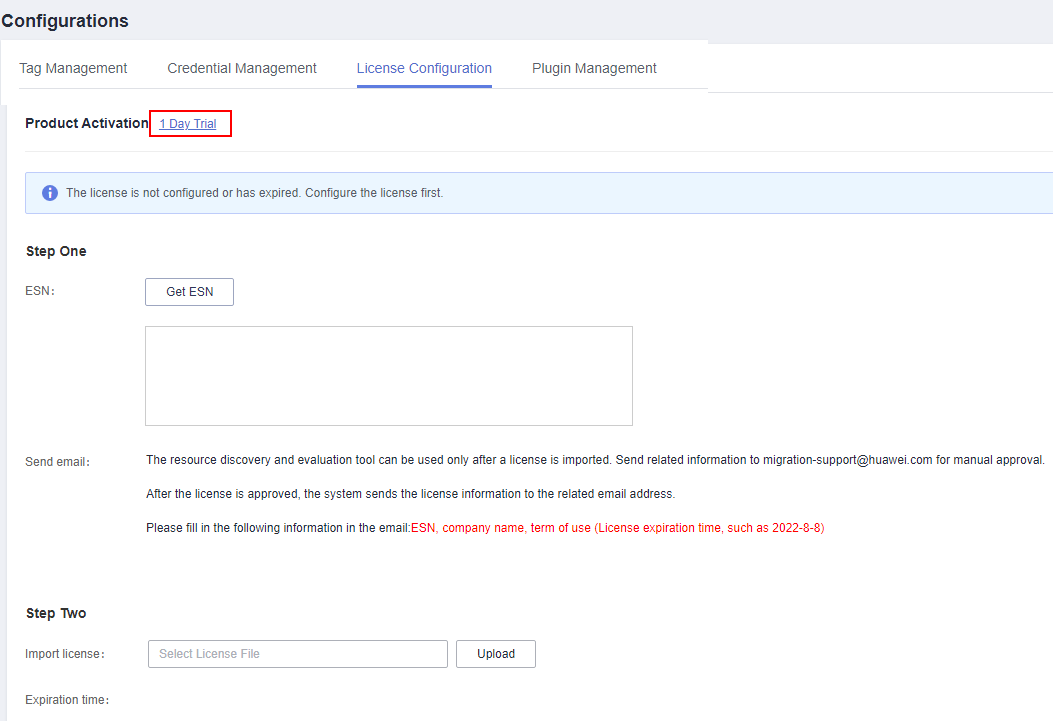Click the Send email label

click(x=58, y=462)
